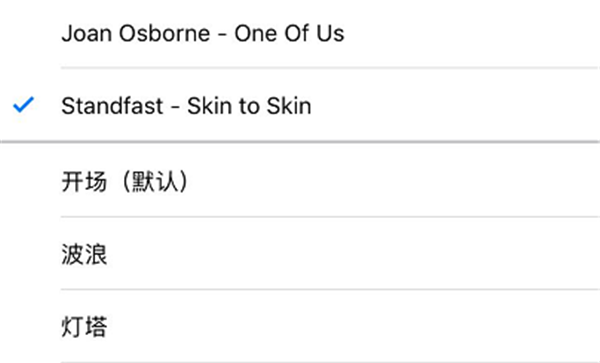Viewport: 600px width, 363px height.
Task: Tap the word Standfast in the checked row
Action: pos(112,106)
